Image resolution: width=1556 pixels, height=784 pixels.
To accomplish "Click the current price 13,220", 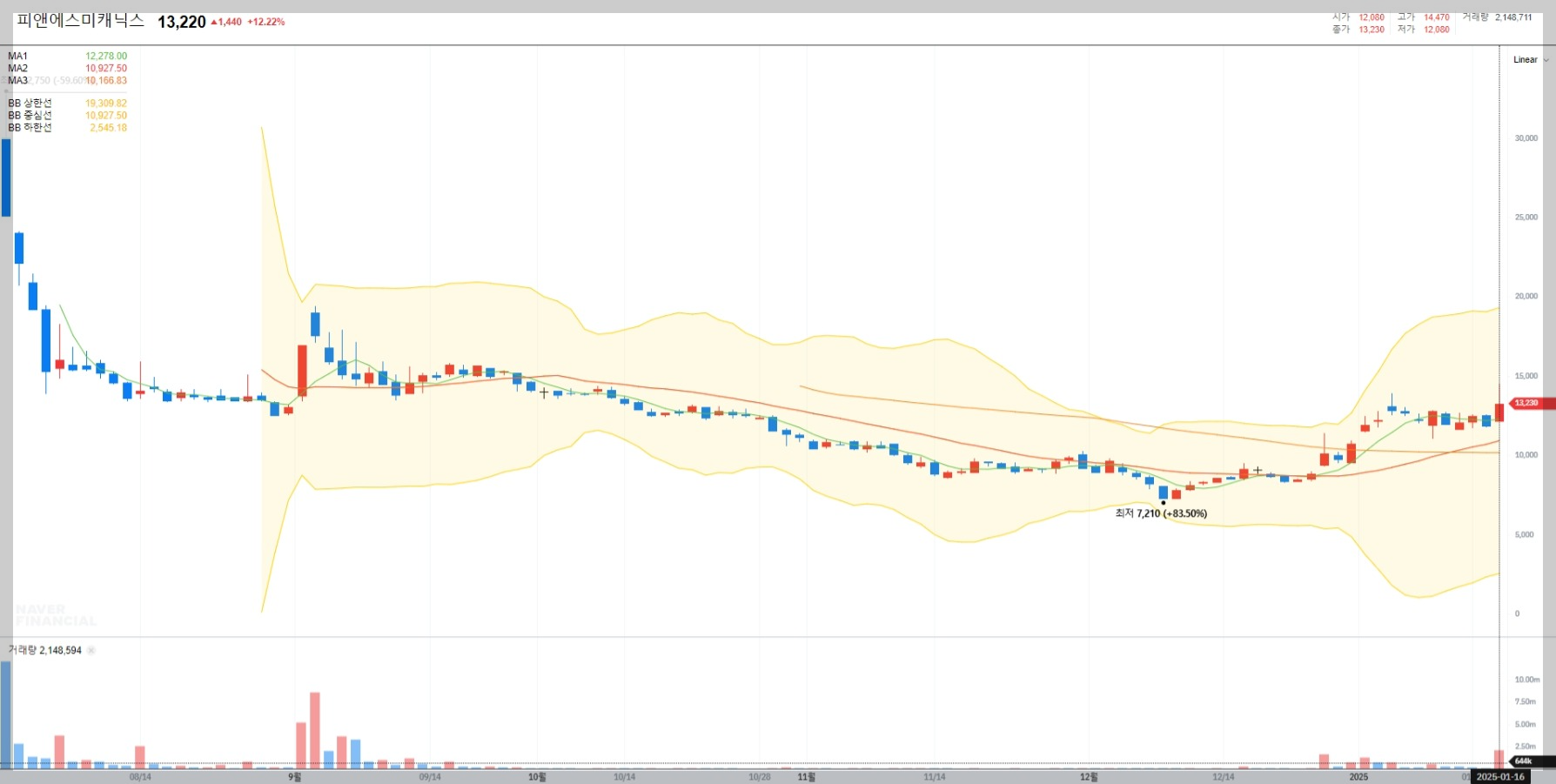I will (181, 22).
